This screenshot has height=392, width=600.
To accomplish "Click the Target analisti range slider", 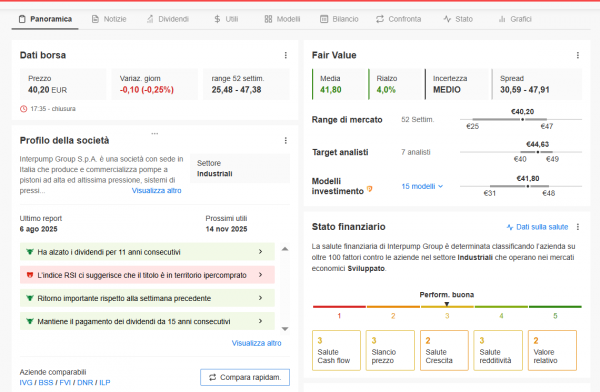I will (521, 152).
